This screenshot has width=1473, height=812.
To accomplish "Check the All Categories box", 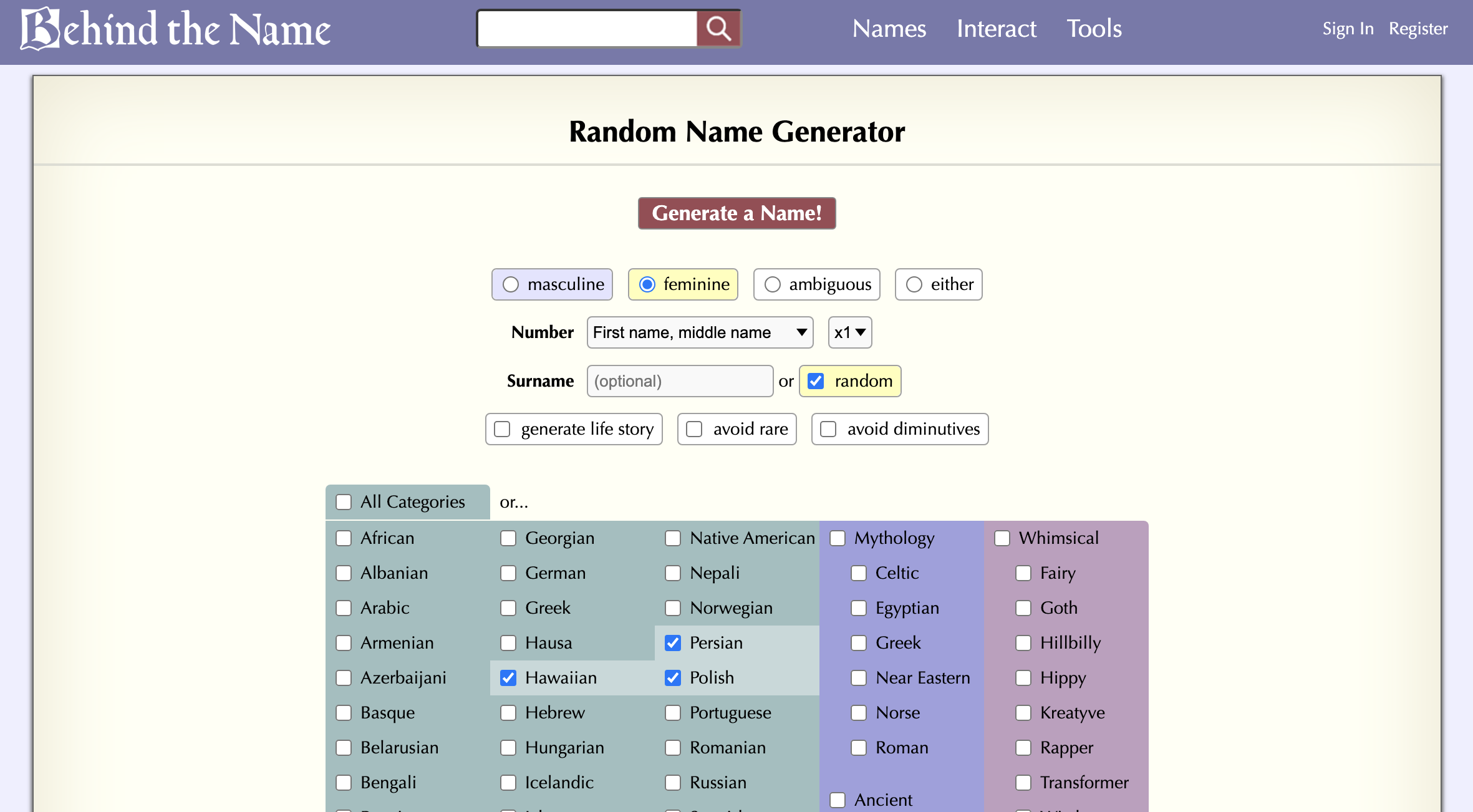I will click(344, 502).
